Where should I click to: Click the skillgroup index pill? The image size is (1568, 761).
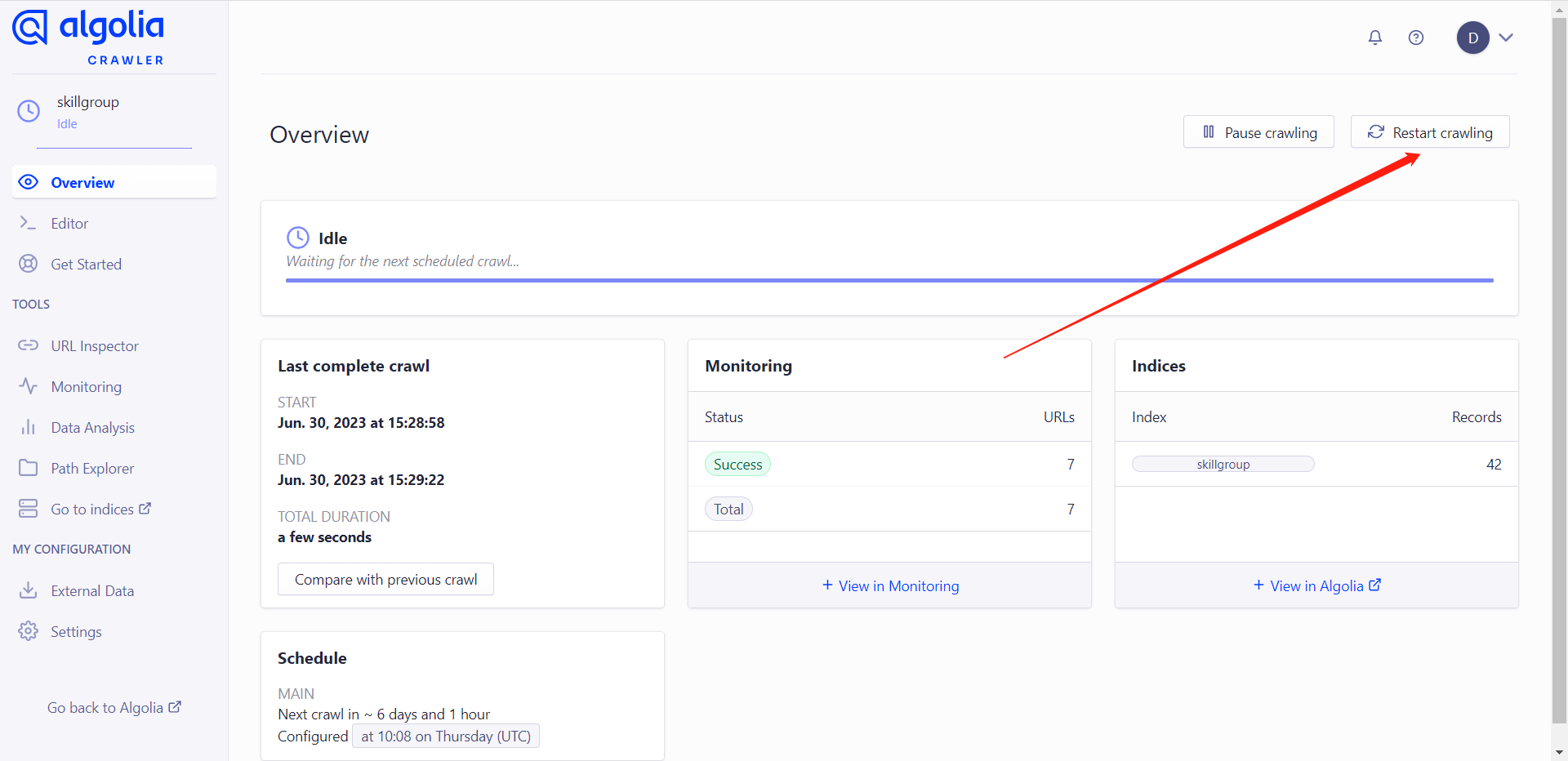pos(1223,464)
